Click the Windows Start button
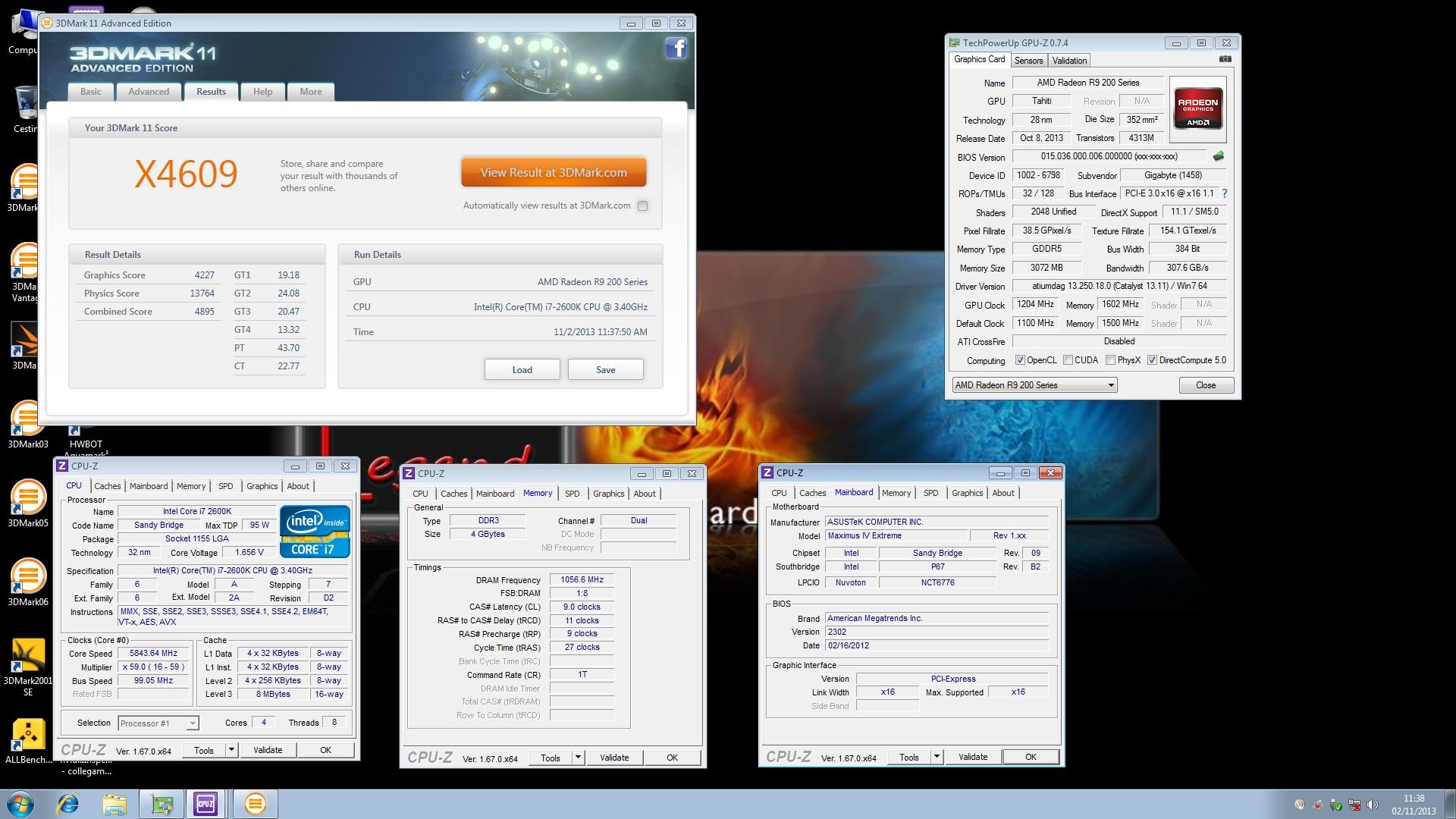Viewport: 1456px width, 819px height. click(x=20, y=804)
